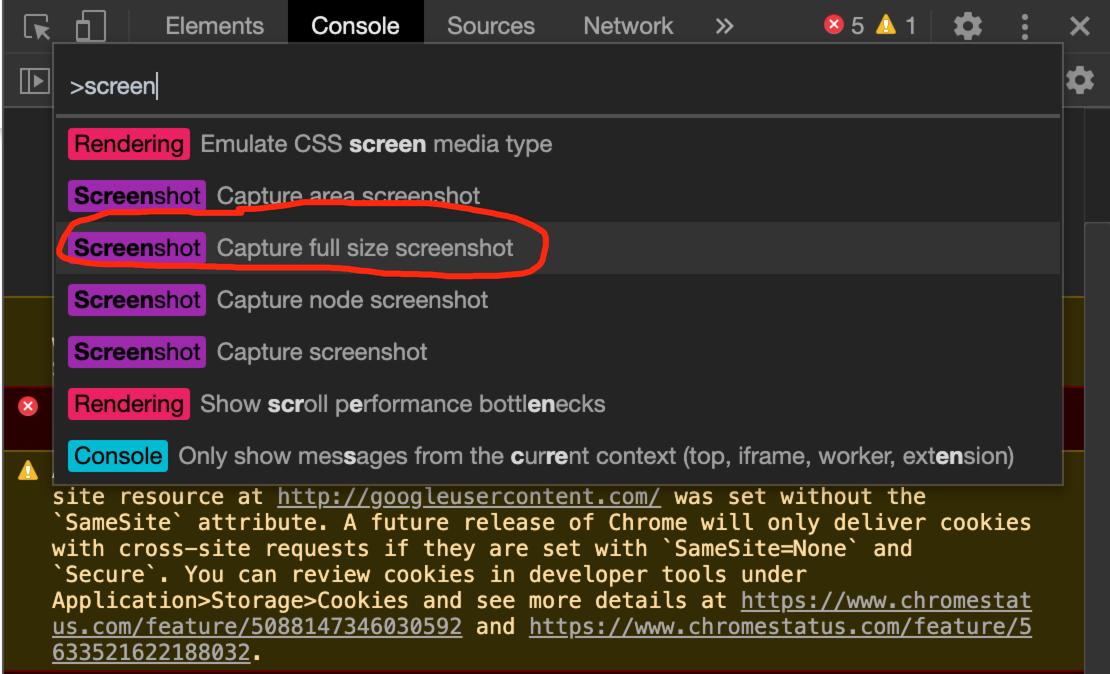
Task: Close the DevTools panel
Action: [x=1080, y=27]
